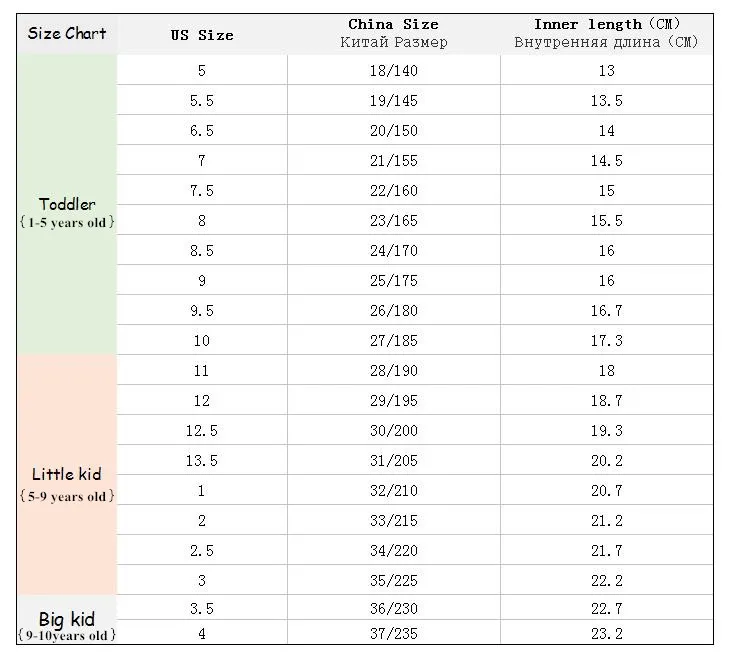Viewport: 729px width, 657px height.
Task: Select the inner length 23.2 cell
Action: pos(606,633)
